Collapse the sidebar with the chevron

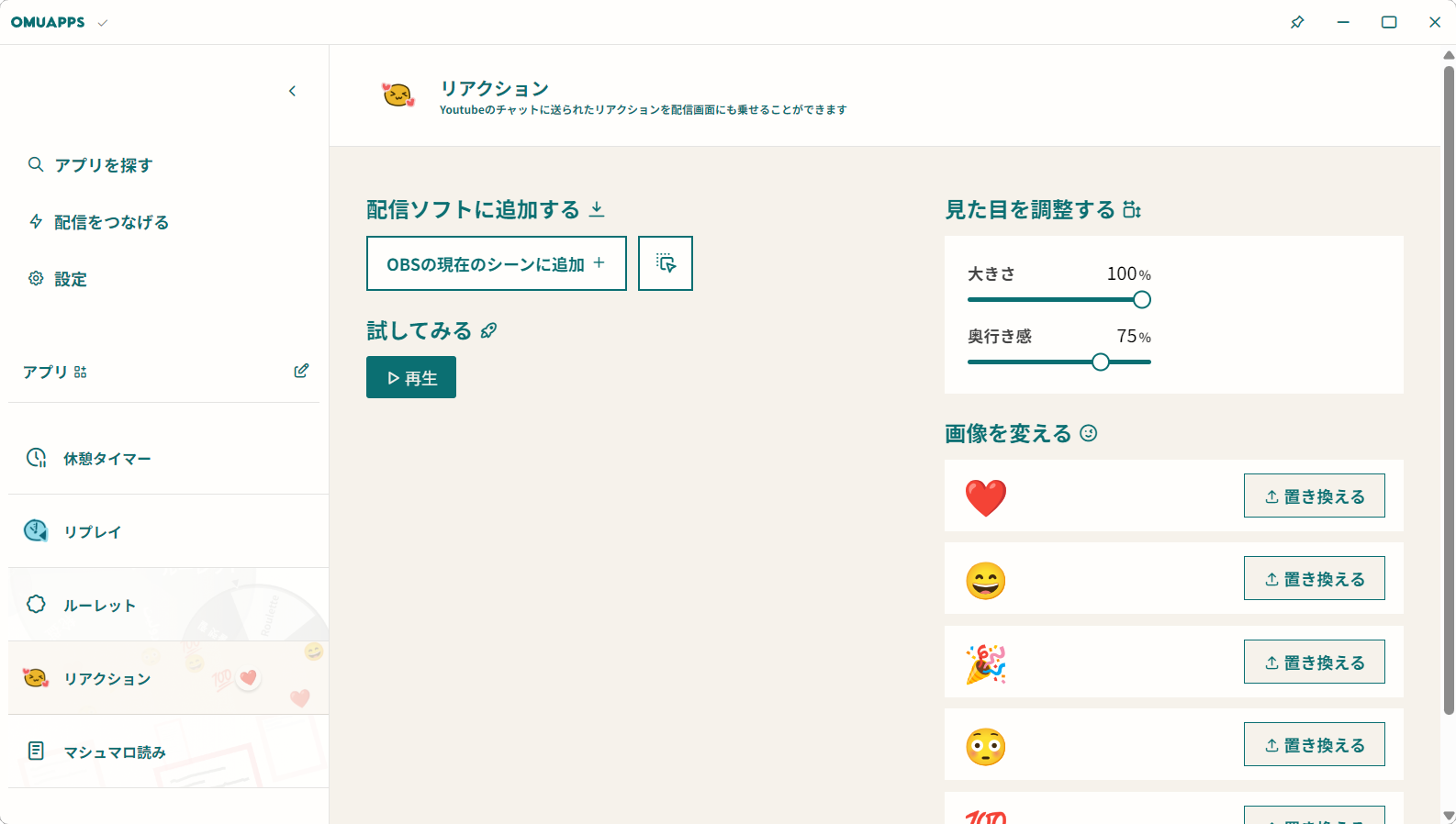point(292,91)
